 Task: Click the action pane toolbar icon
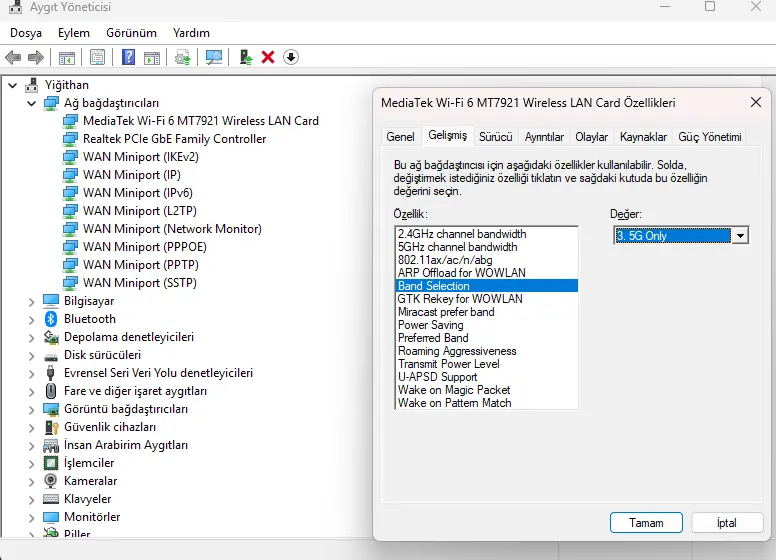pyautogui.click(x=152, y=57)
